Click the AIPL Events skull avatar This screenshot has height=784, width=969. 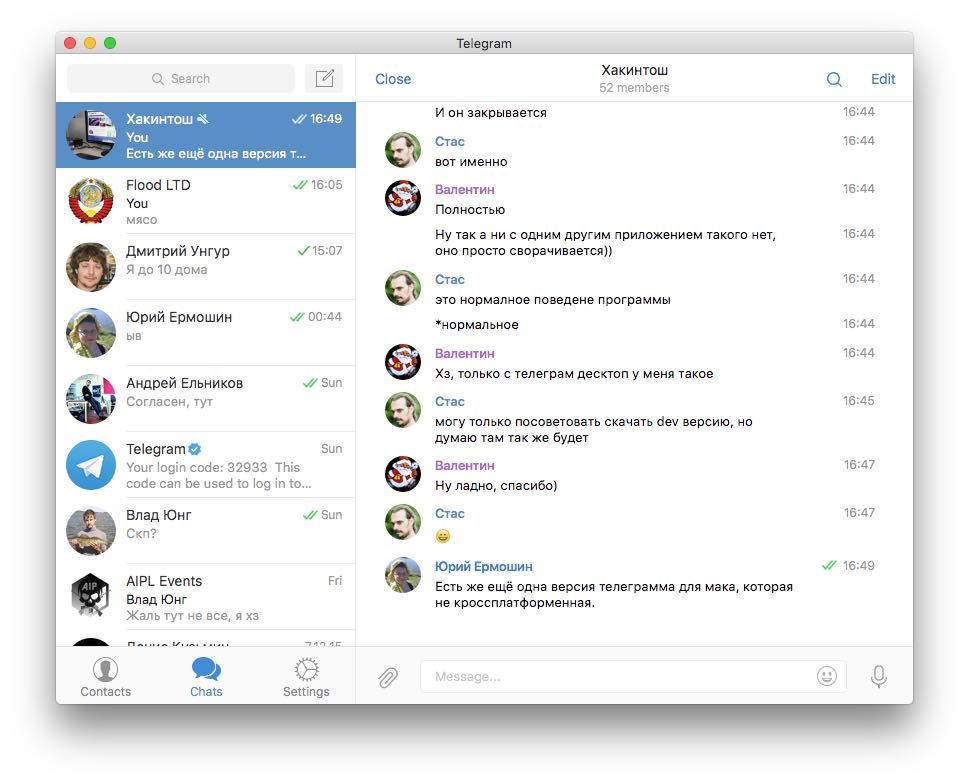pyautogui.click(x=91, y=596)
